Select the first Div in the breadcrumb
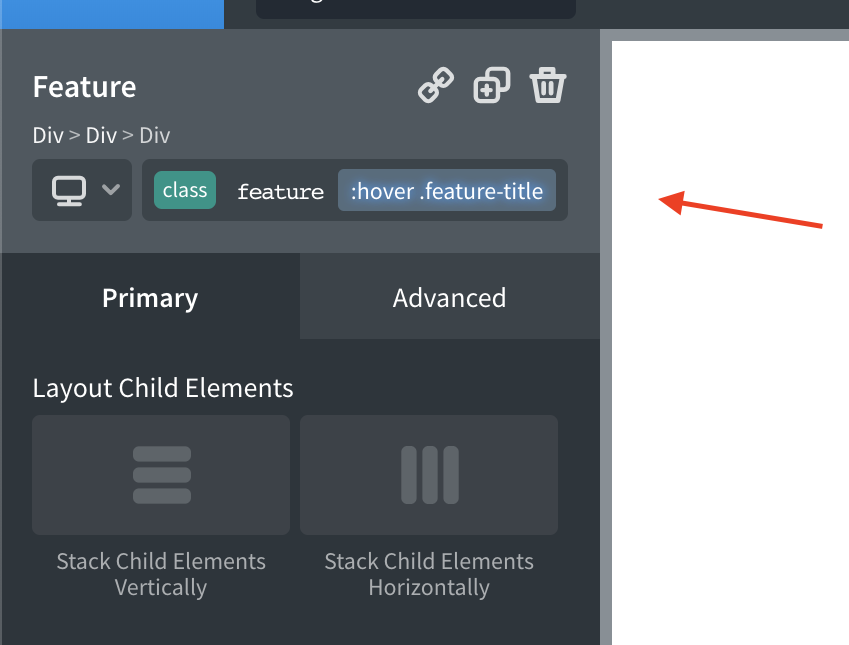 pyautogui.click(x=46, y=136)
